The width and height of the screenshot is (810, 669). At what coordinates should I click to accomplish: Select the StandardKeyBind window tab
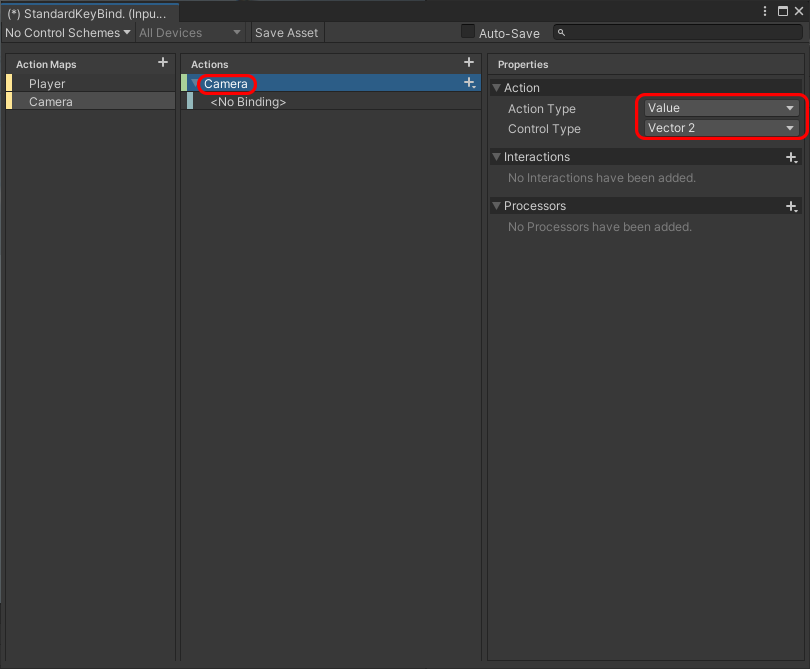(89, 14)
